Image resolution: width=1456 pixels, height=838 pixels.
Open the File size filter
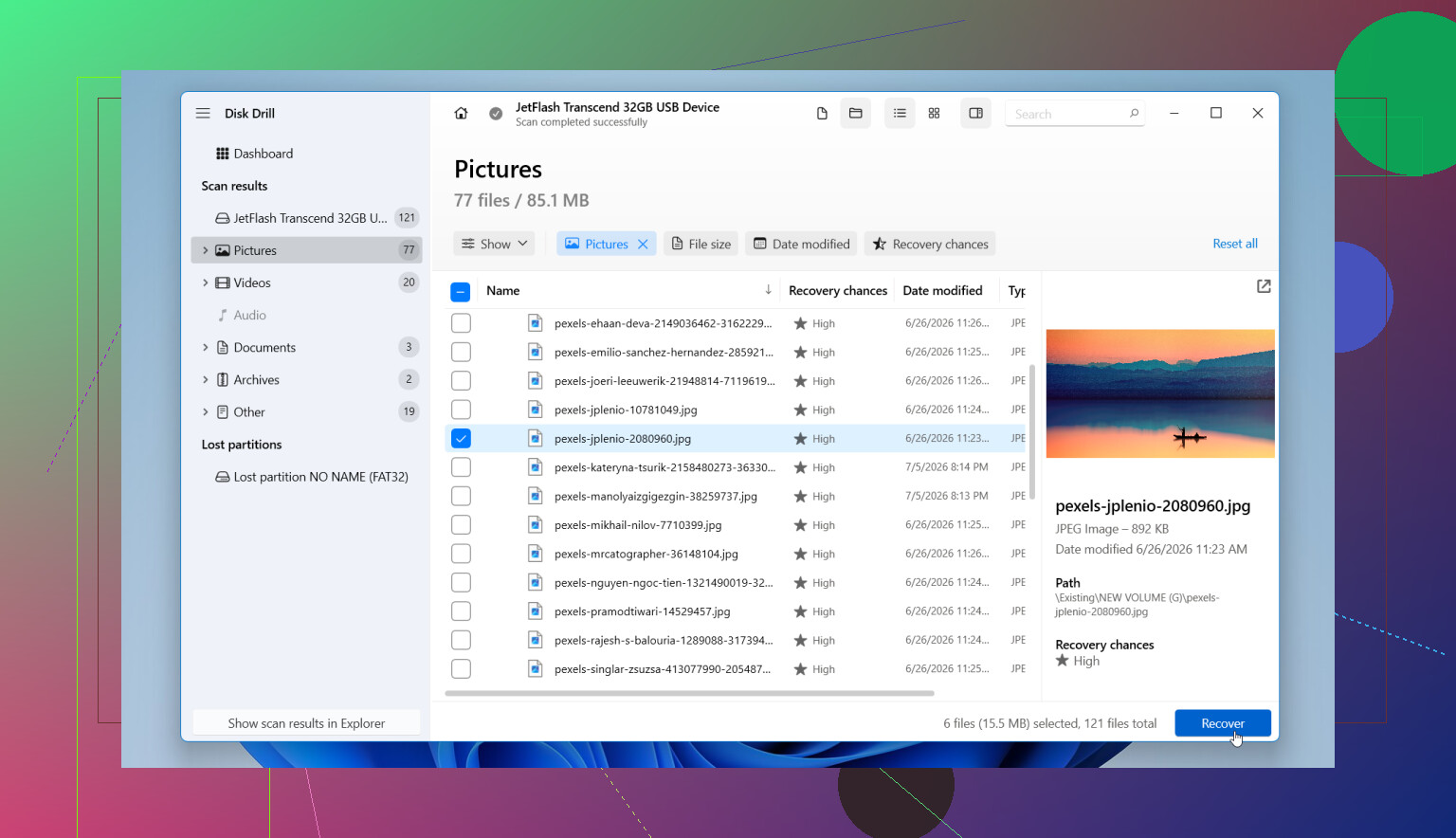tap(701, 244)
